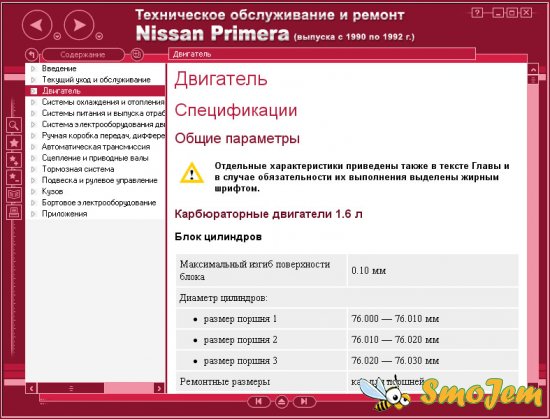Click heading Спецификации
This screenshot has width=550, height=419.
tap(236, 110)
